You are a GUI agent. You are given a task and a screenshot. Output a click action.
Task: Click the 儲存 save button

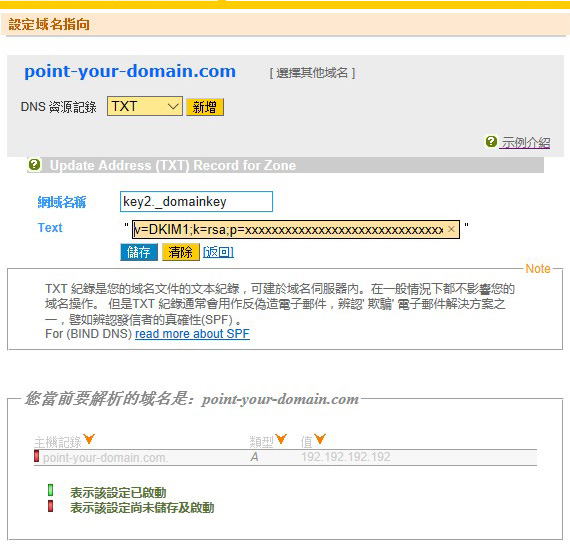(139, 252)
